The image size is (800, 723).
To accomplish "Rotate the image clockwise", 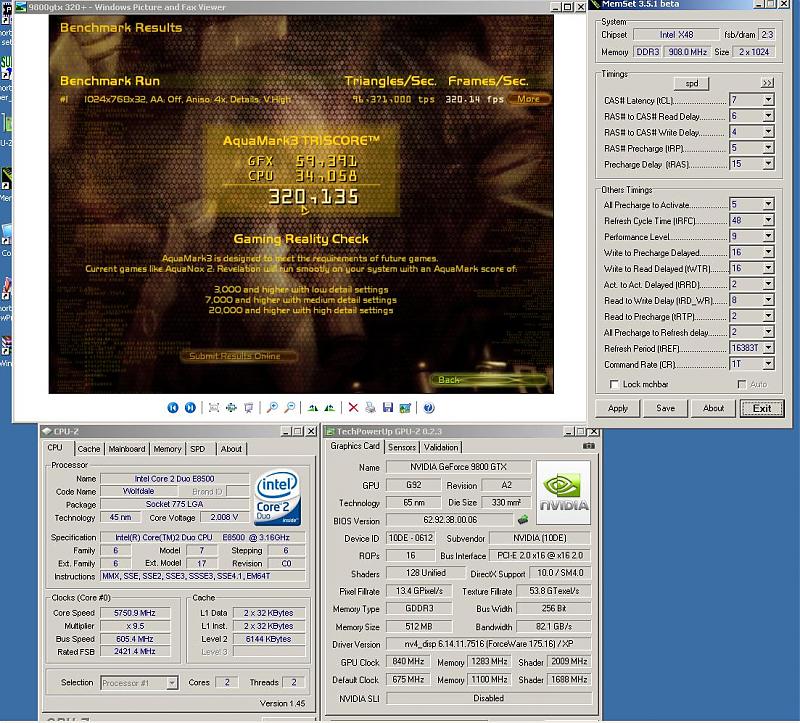I will coord(313,407).
